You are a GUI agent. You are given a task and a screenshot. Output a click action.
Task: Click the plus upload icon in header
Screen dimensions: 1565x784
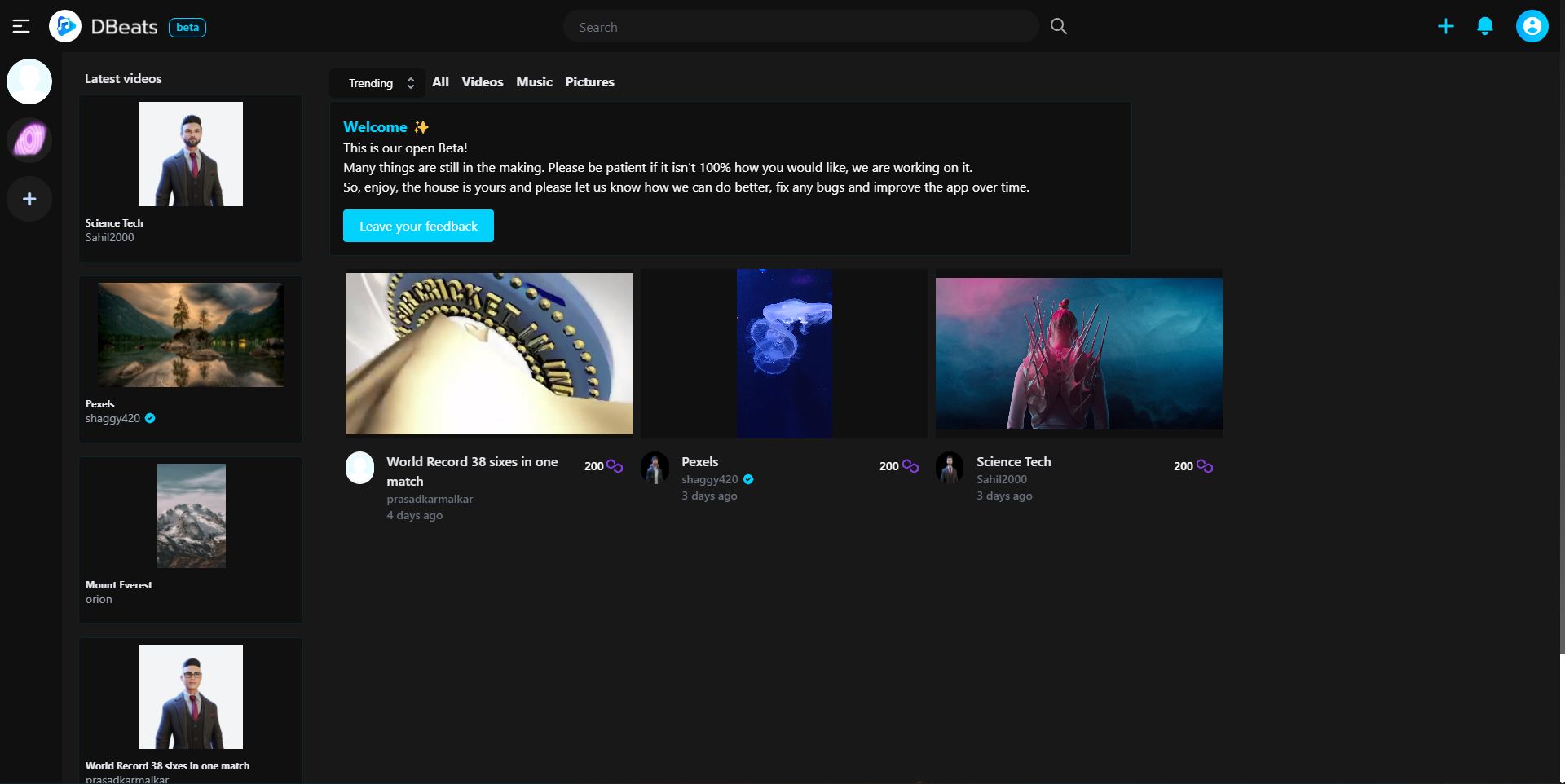click(1445, 27)
